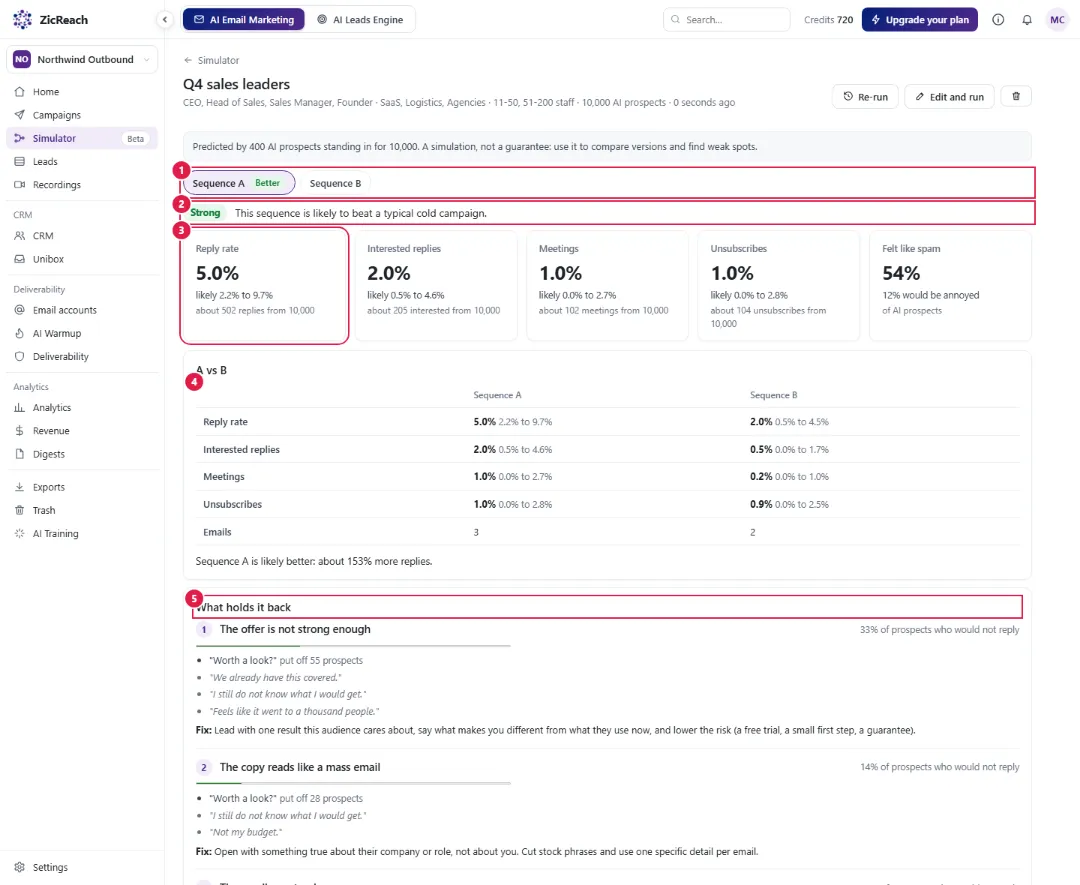Click the A vs B heading
The height and width of the screenshot is (885, 1080).
click(x=211, y=370)
